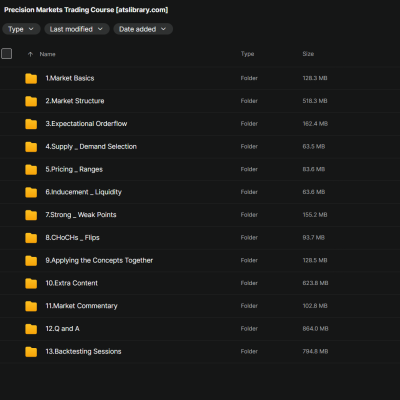Select the 3.Expectational Orderflow name text
Image resolution: width=400 pixels, height=400 pixels.
pos(86,124)
